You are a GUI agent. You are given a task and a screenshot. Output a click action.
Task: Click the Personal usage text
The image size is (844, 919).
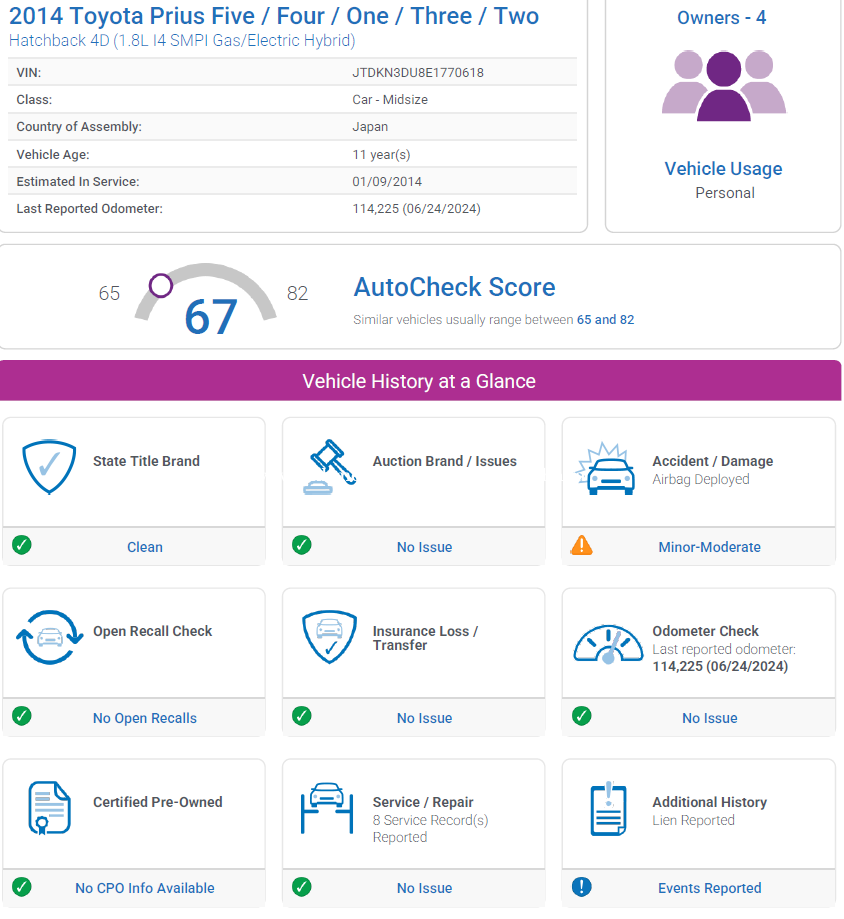click(x=725, y=193)
